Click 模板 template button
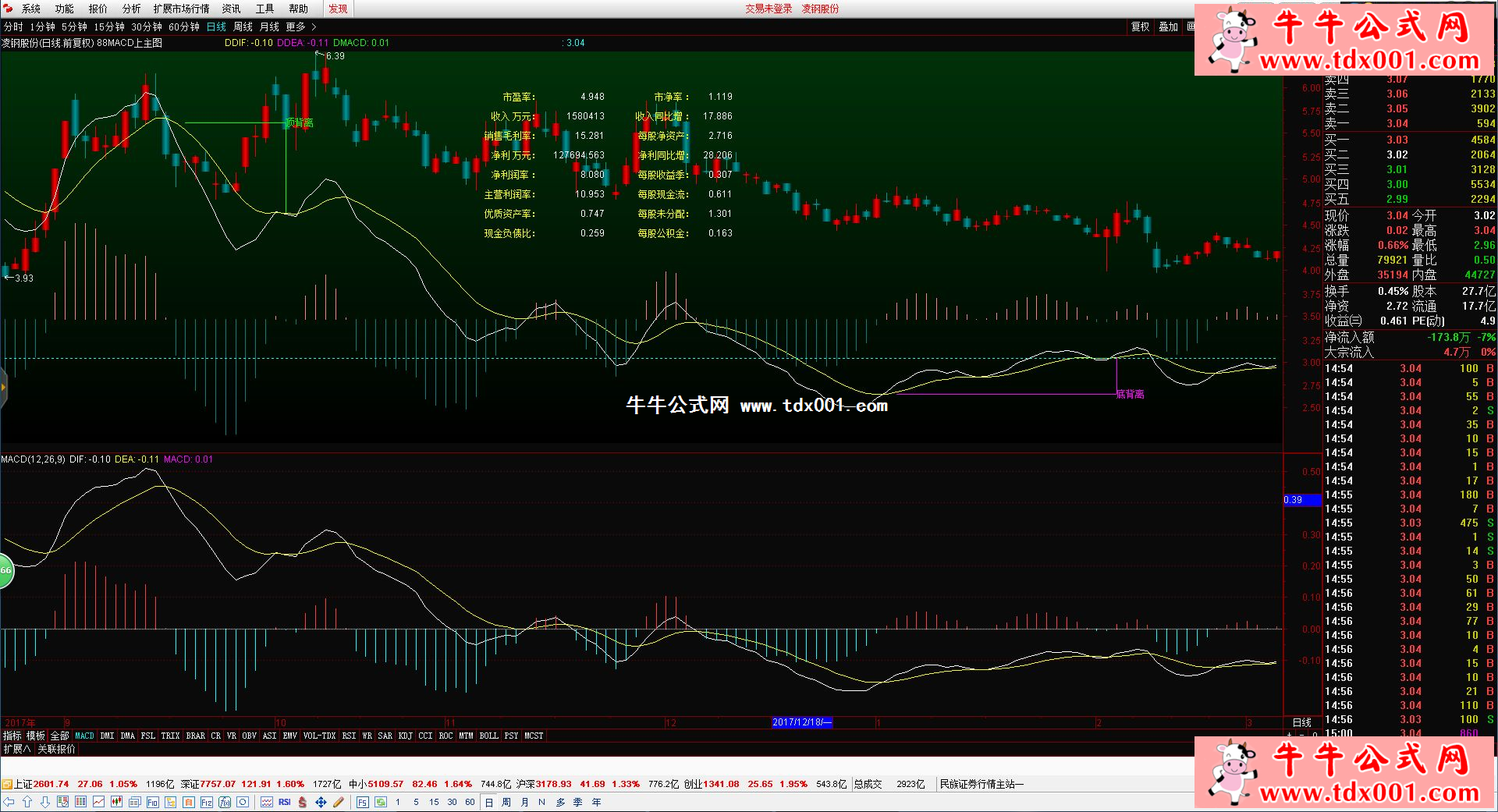The image size is (1498, 812). coord(36,736)
